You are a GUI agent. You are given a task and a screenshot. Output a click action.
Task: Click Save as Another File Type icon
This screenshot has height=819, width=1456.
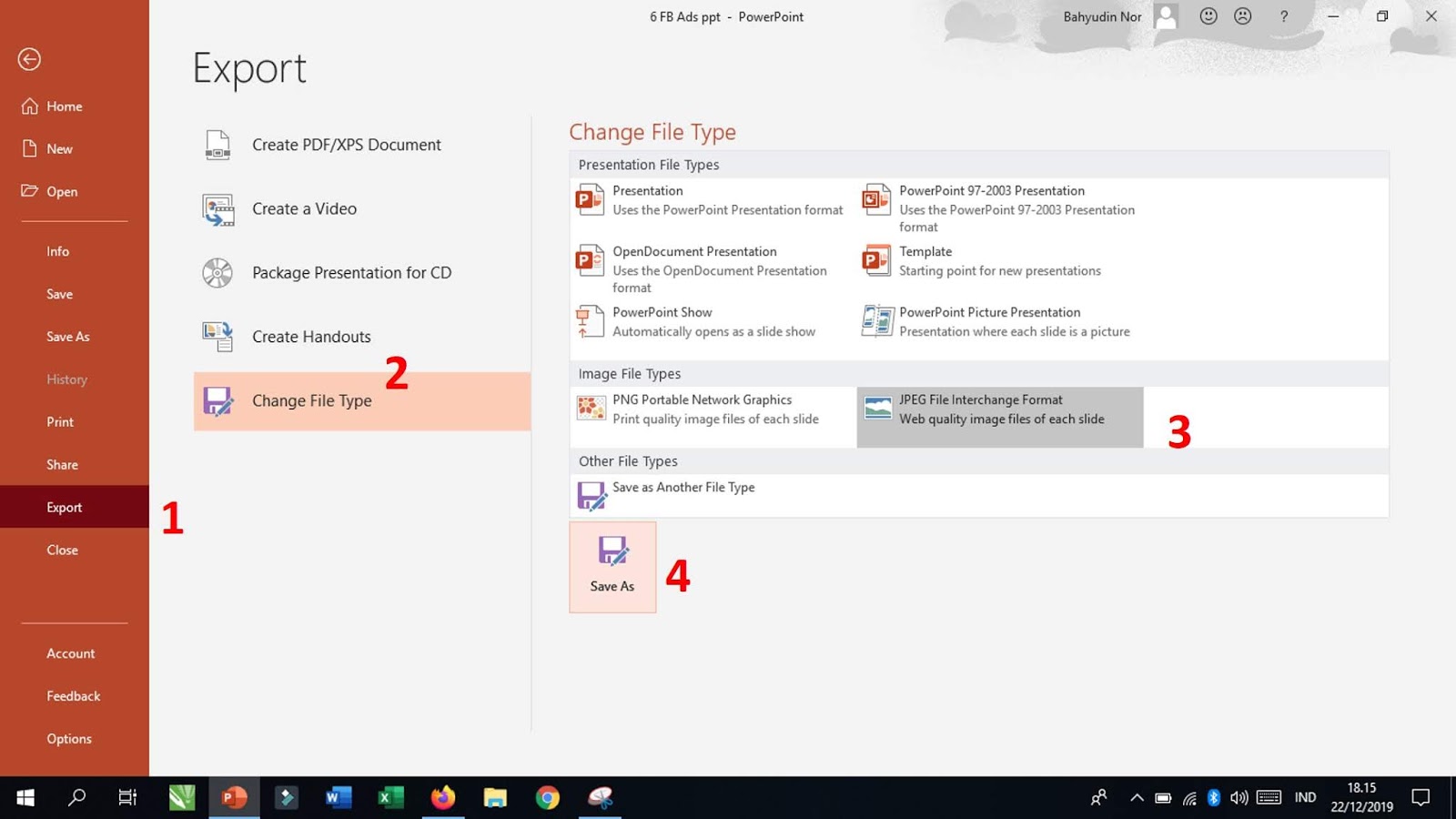coord(591,496)
